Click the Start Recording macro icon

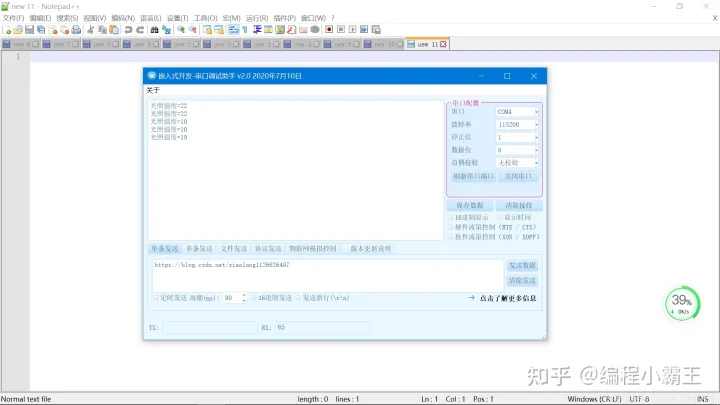click(x=328, y=30)
